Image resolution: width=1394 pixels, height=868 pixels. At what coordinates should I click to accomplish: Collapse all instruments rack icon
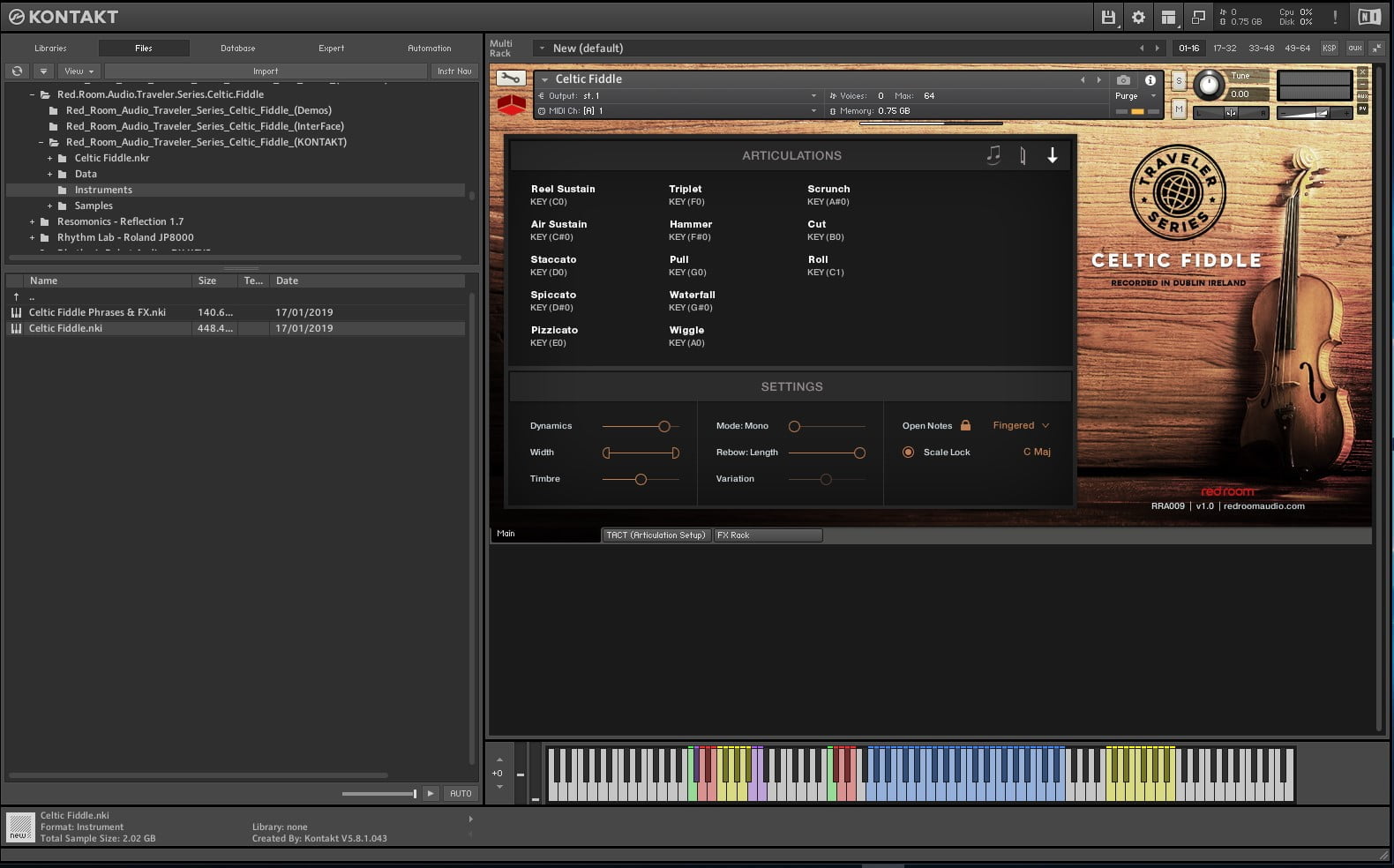coord(1377,48)
